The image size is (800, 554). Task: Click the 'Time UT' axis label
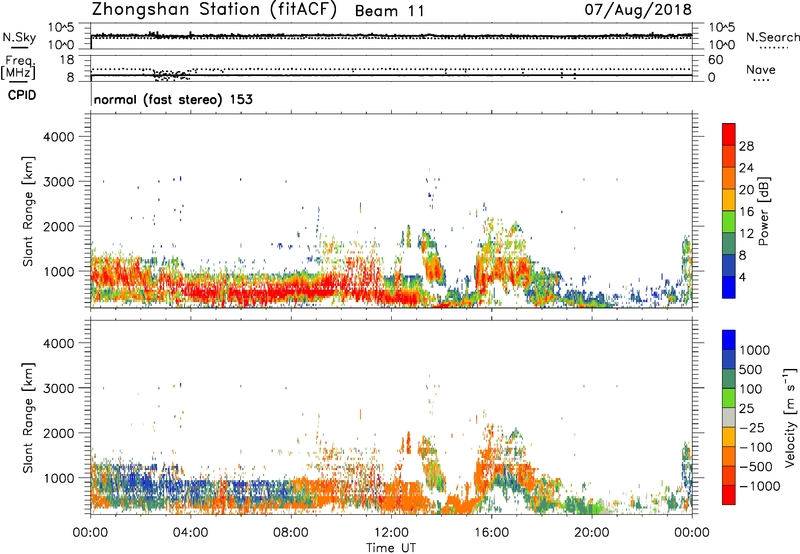click(391, 548)
